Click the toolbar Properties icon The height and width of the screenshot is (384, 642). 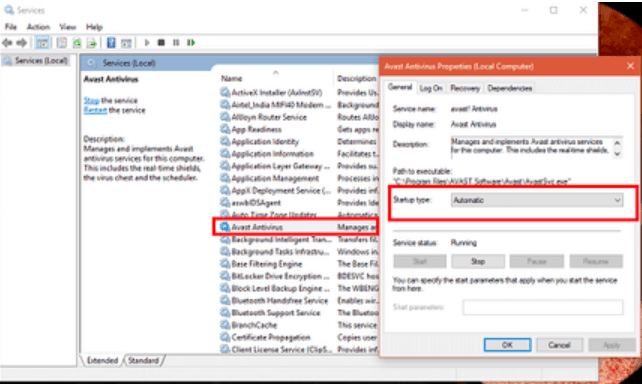point(62,42)
